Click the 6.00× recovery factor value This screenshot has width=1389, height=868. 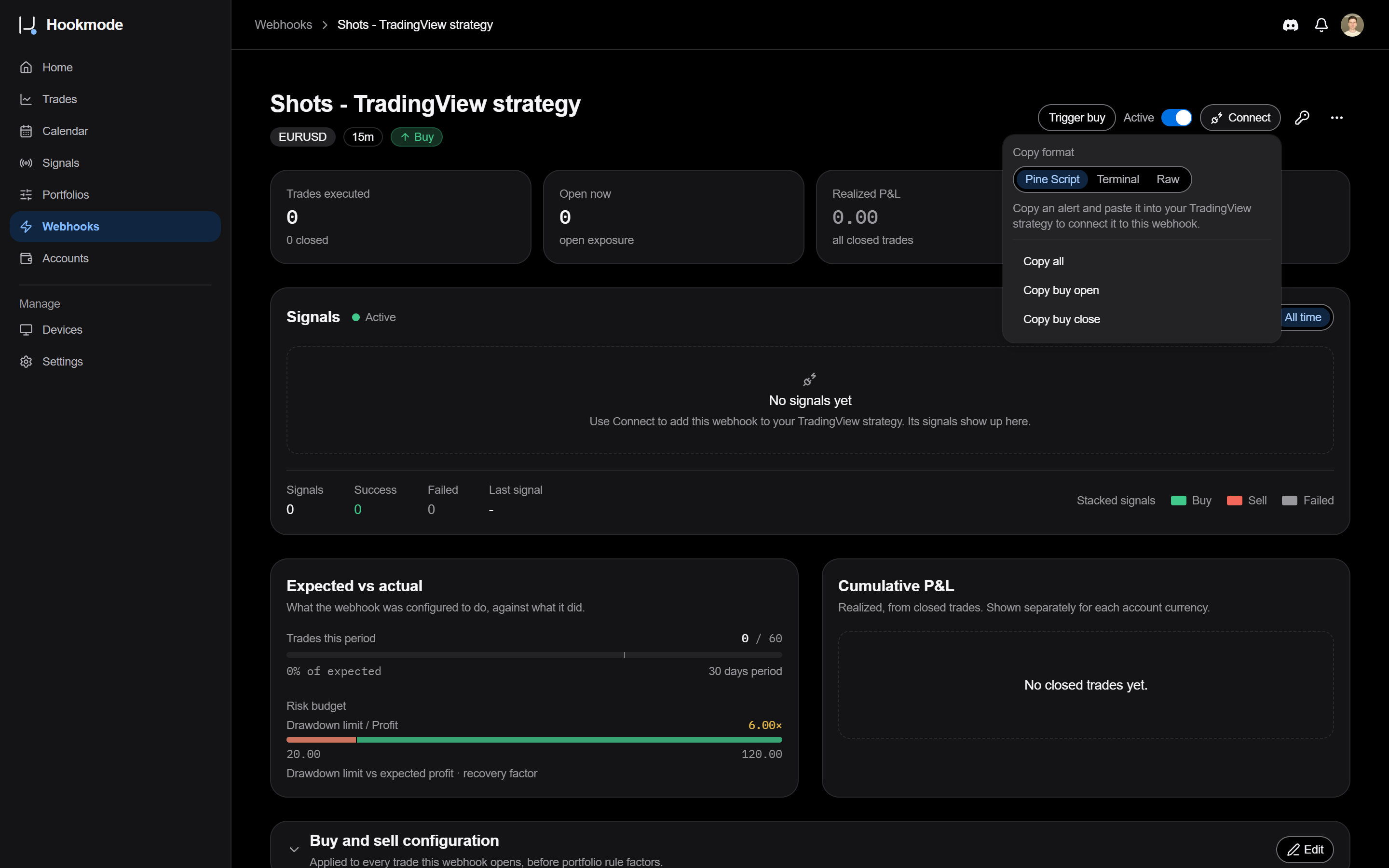click(764, 725)
